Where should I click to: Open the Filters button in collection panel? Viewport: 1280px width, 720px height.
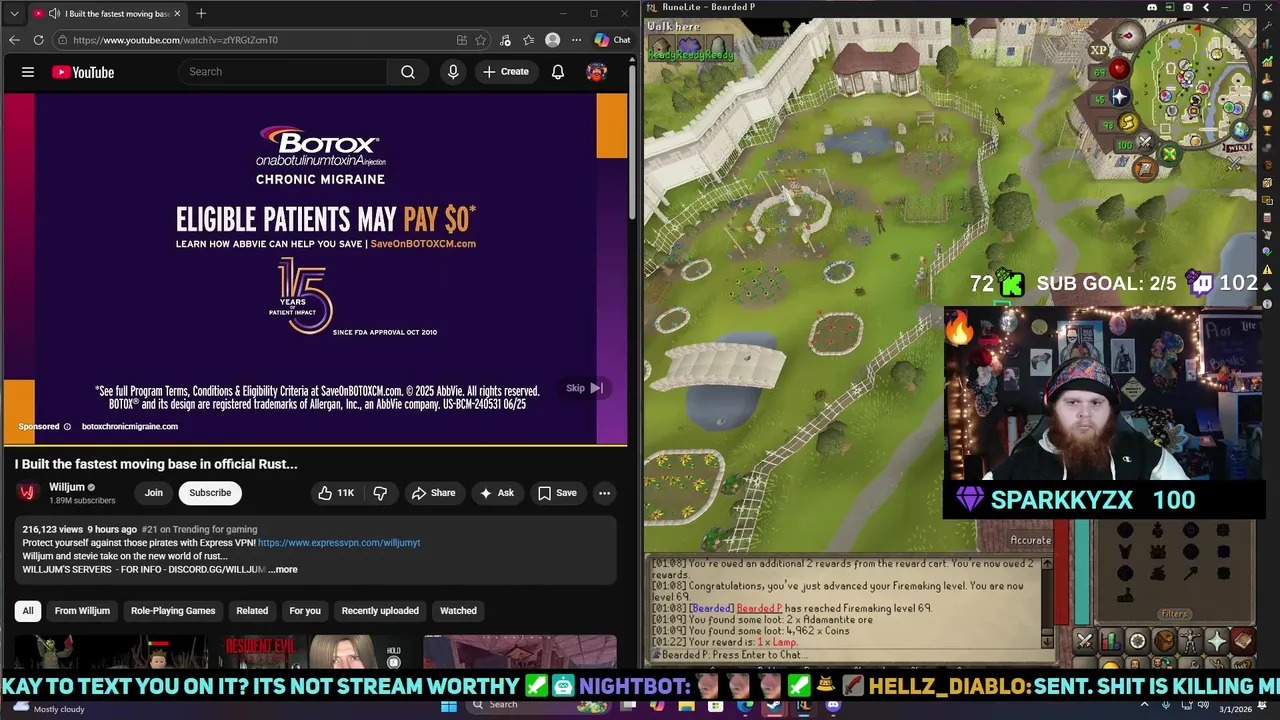tap(1174, 614)
